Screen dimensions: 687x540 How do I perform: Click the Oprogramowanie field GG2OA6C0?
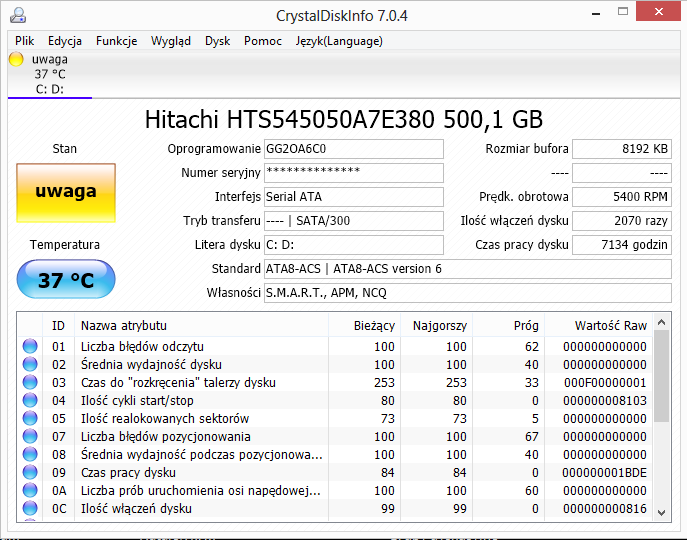pos(354,149)
